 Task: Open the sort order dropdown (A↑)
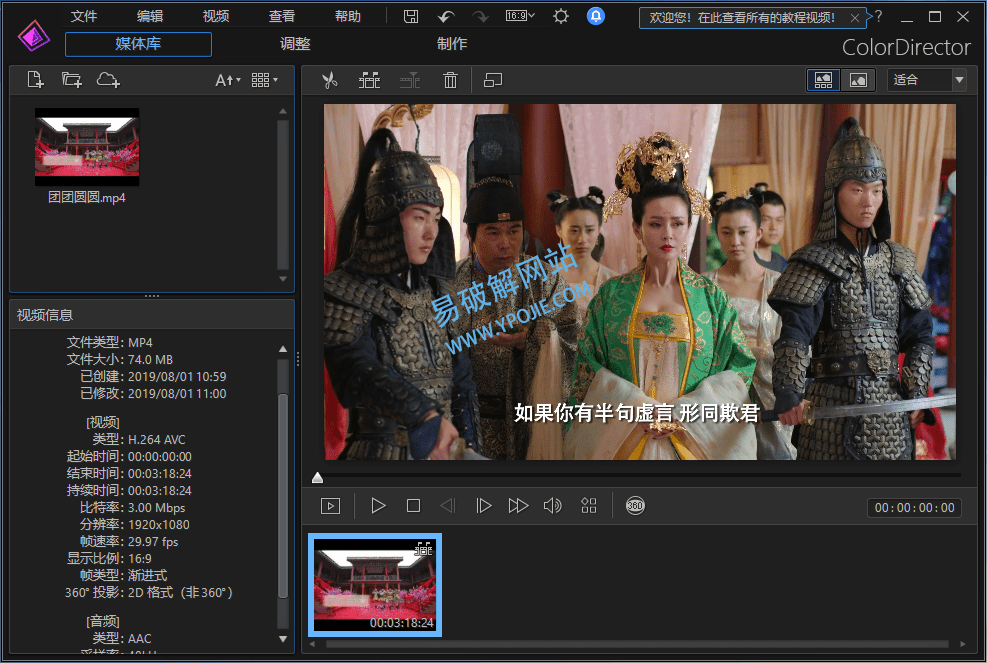(x=228, y=80)
